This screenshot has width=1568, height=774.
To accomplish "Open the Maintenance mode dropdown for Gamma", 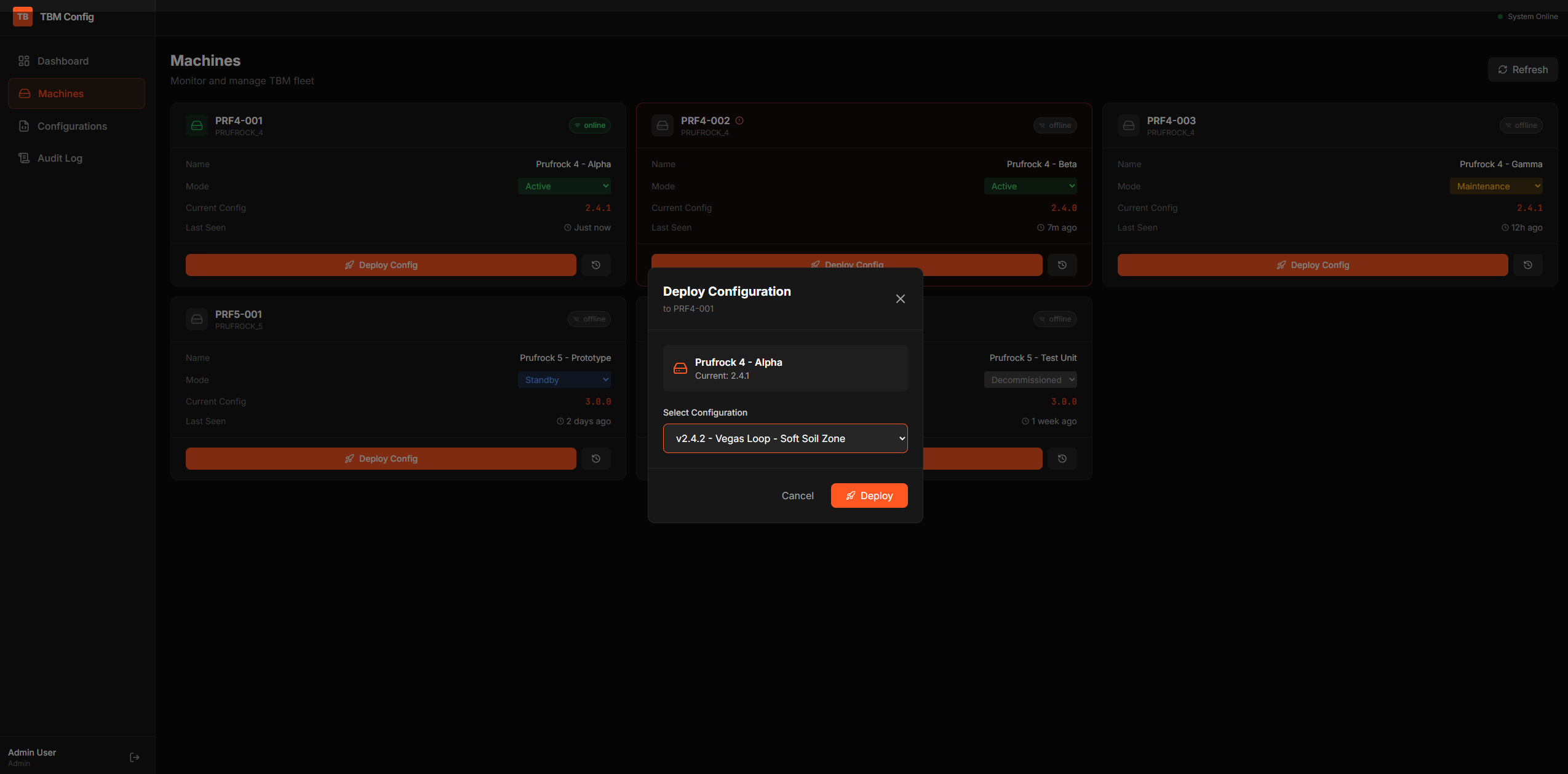I will click(x=1496, y=186).
